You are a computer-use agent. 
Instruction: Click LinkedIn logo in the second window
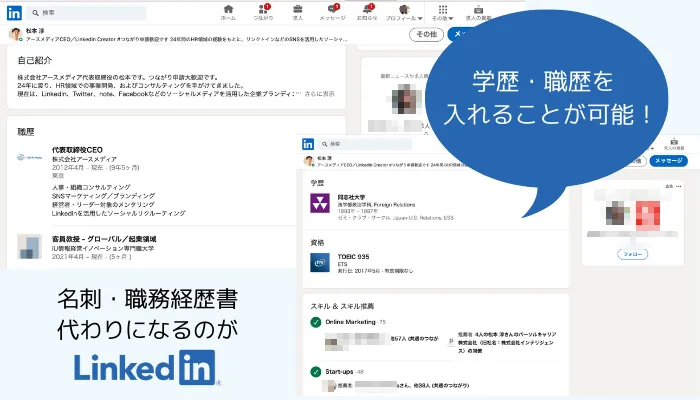(308, 144)
